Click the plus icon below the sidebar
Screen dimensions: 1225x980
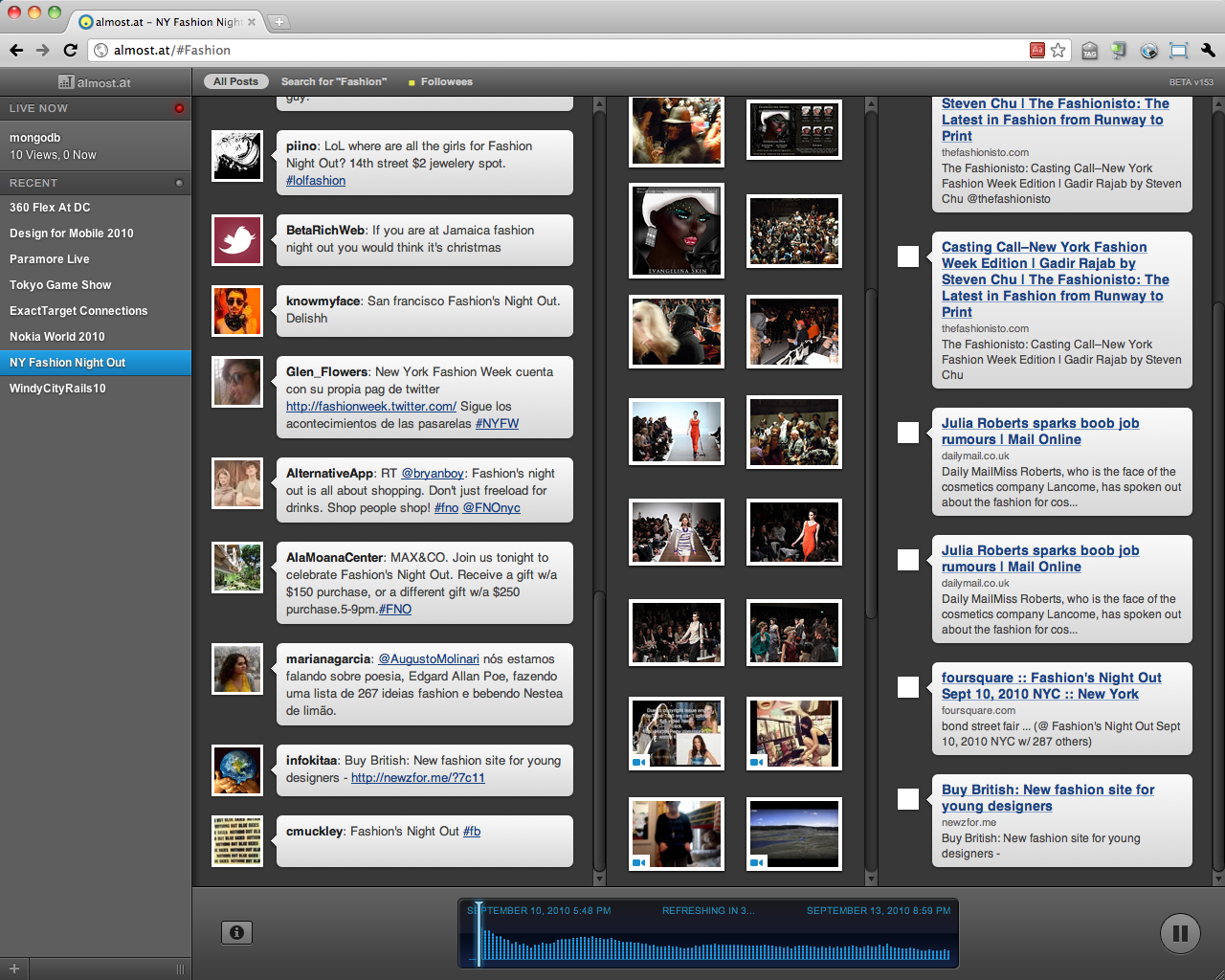click(14, 969)
